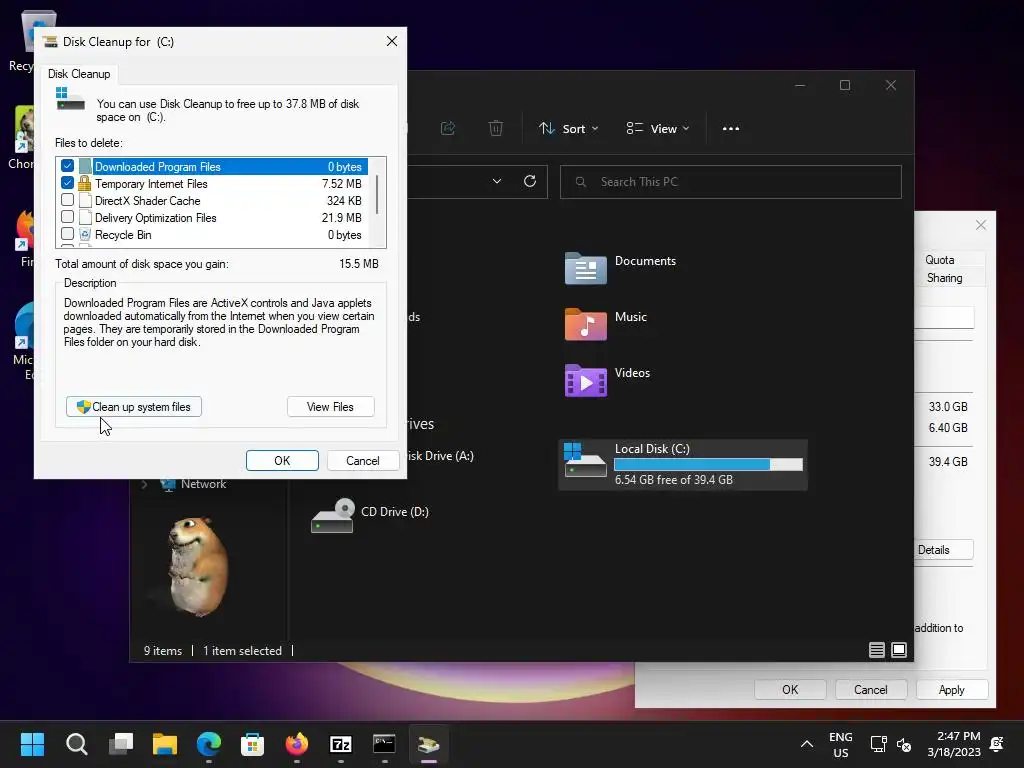
Task: Switch to details view layout icon
Action: (x=876, y=650)
